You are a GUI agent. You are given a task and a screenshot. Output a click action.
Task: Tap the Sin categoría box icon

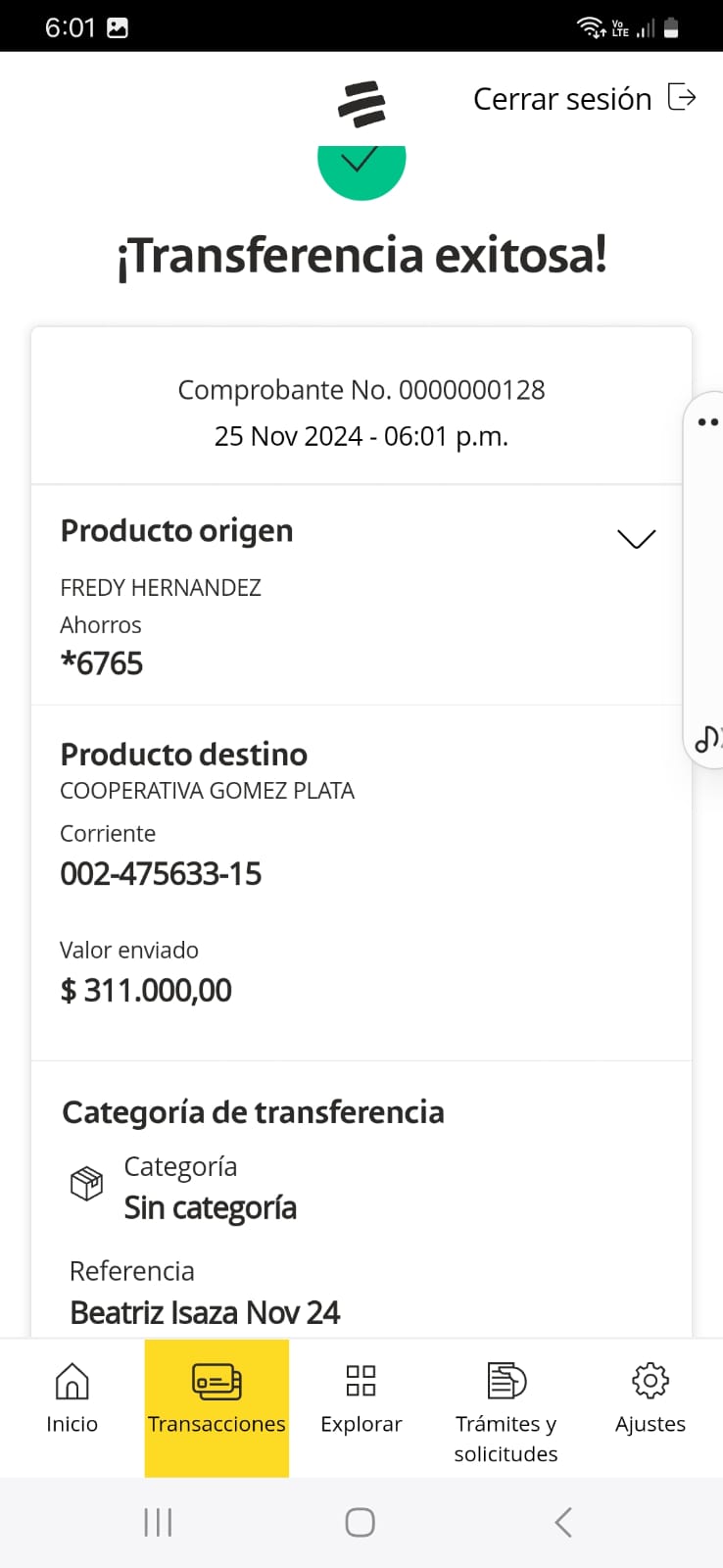[x=86, y=1184]
